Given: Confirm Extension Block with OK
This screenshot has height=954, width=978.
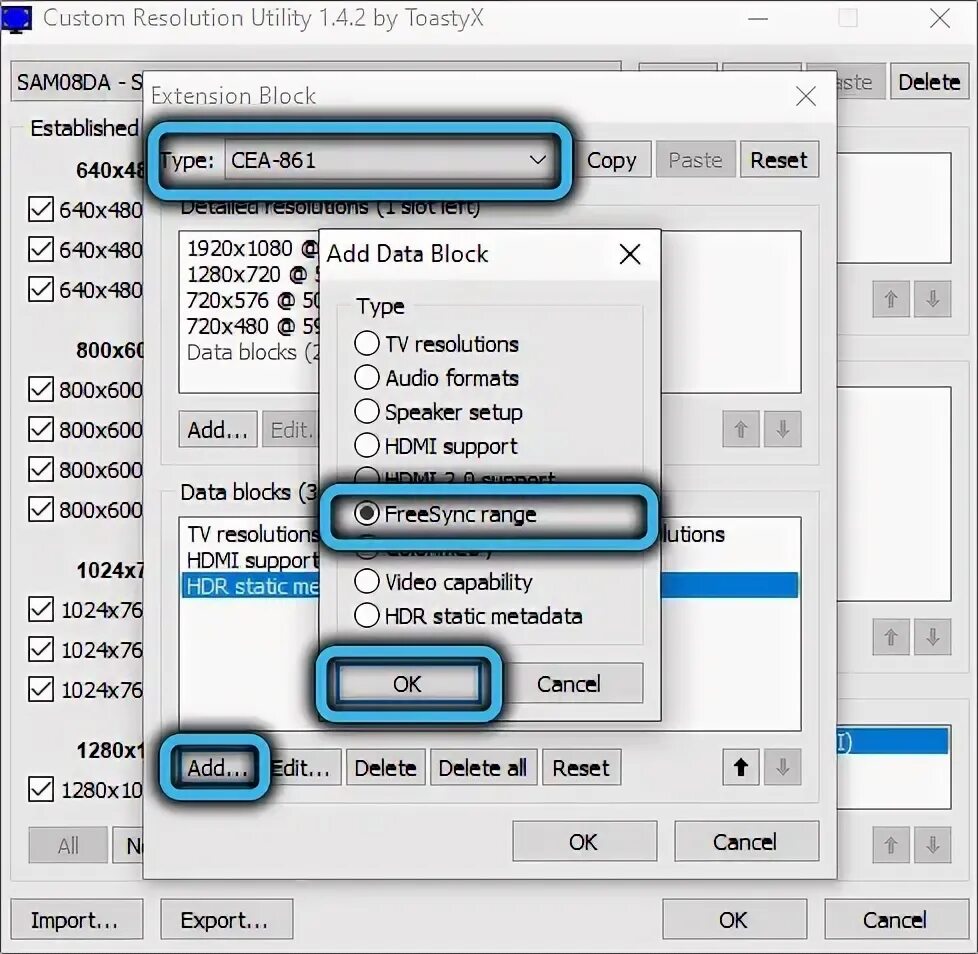Looking at the screenshot, I should 584,842.
